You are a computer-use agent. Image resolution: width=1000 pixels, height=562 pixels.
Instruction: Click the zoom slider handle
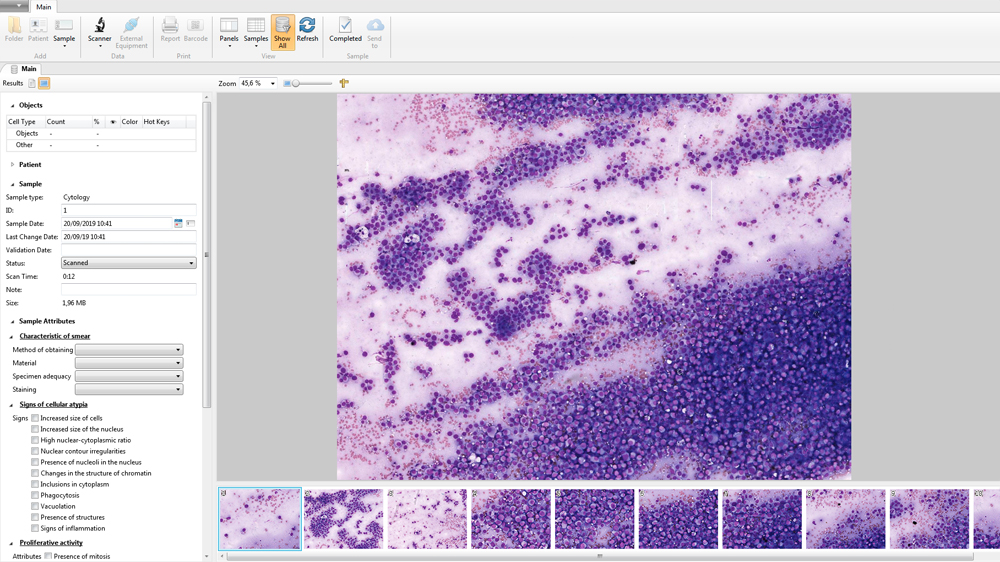tap(295, 84)
